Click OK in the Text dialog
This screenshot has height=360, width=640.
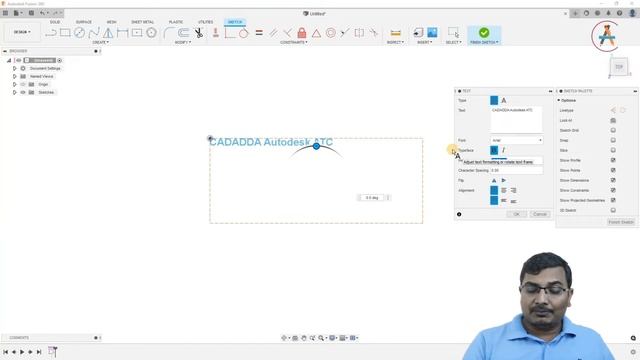516,214
